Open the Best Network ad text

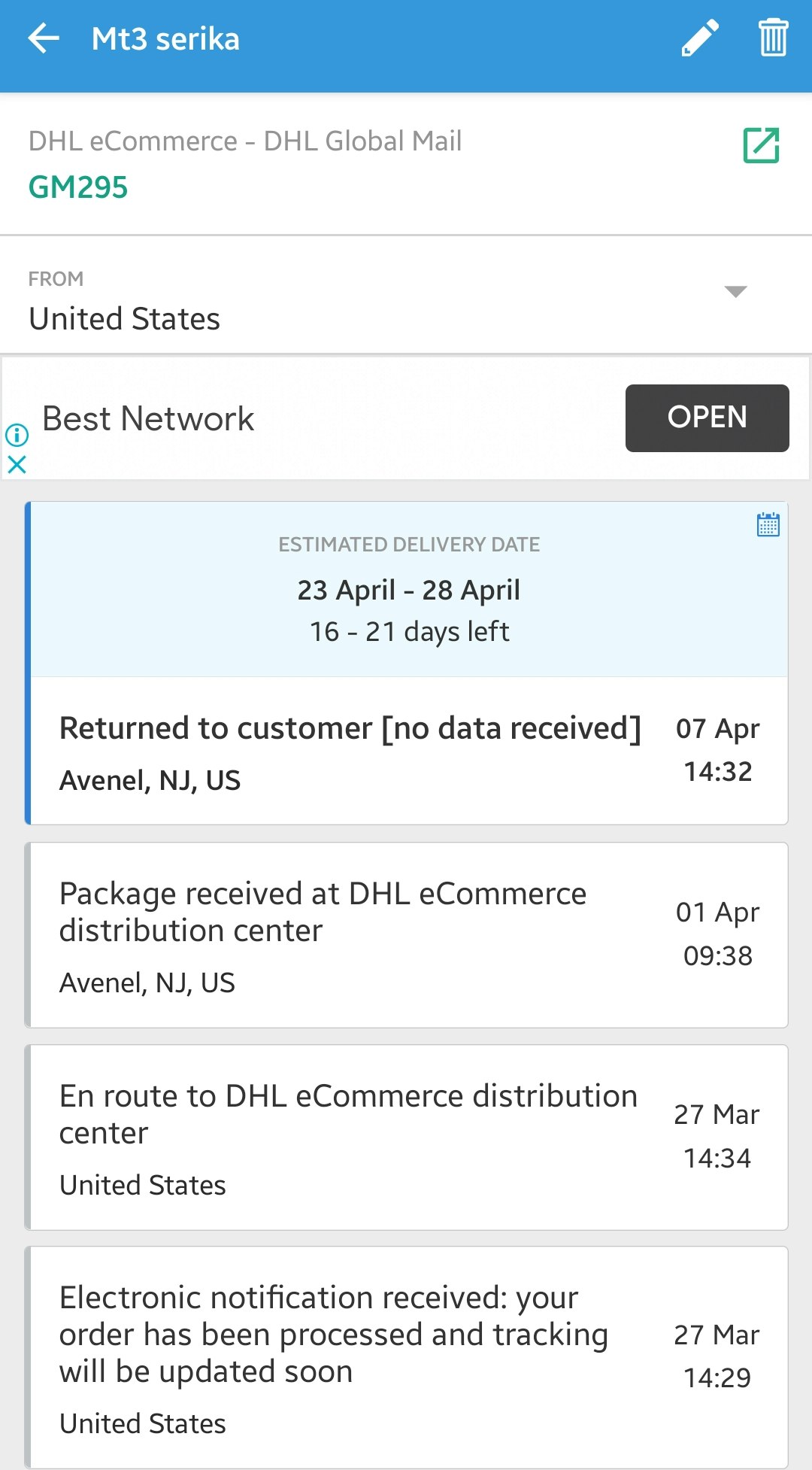pos(148,419)
